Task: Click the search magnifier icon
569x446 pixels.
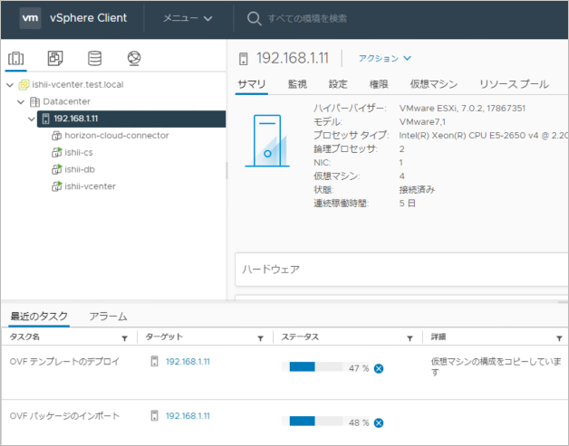Action: (x=254, y=18)
